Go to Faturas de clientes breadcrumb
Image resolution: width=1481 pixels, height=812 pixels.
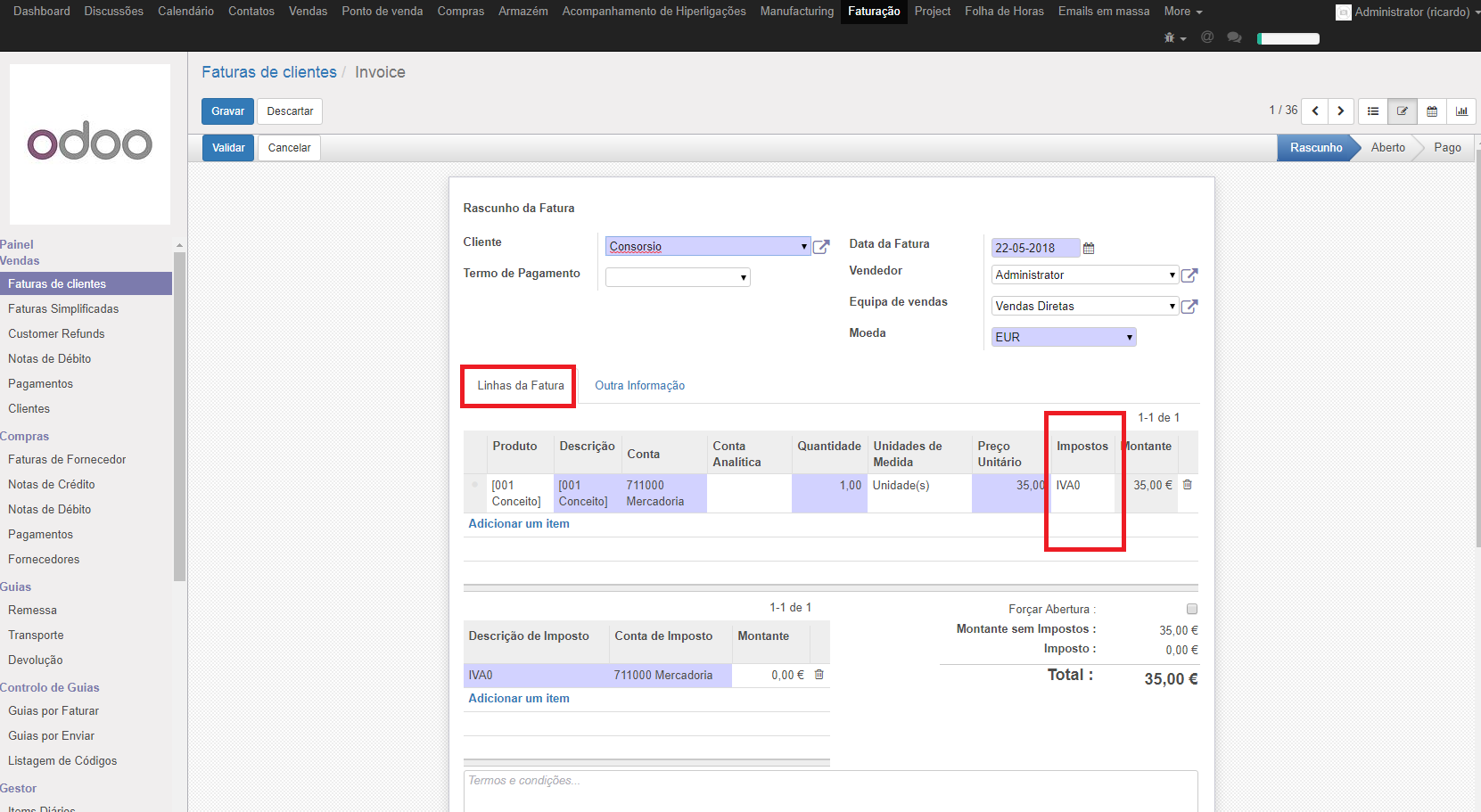(x=269, y=72)
